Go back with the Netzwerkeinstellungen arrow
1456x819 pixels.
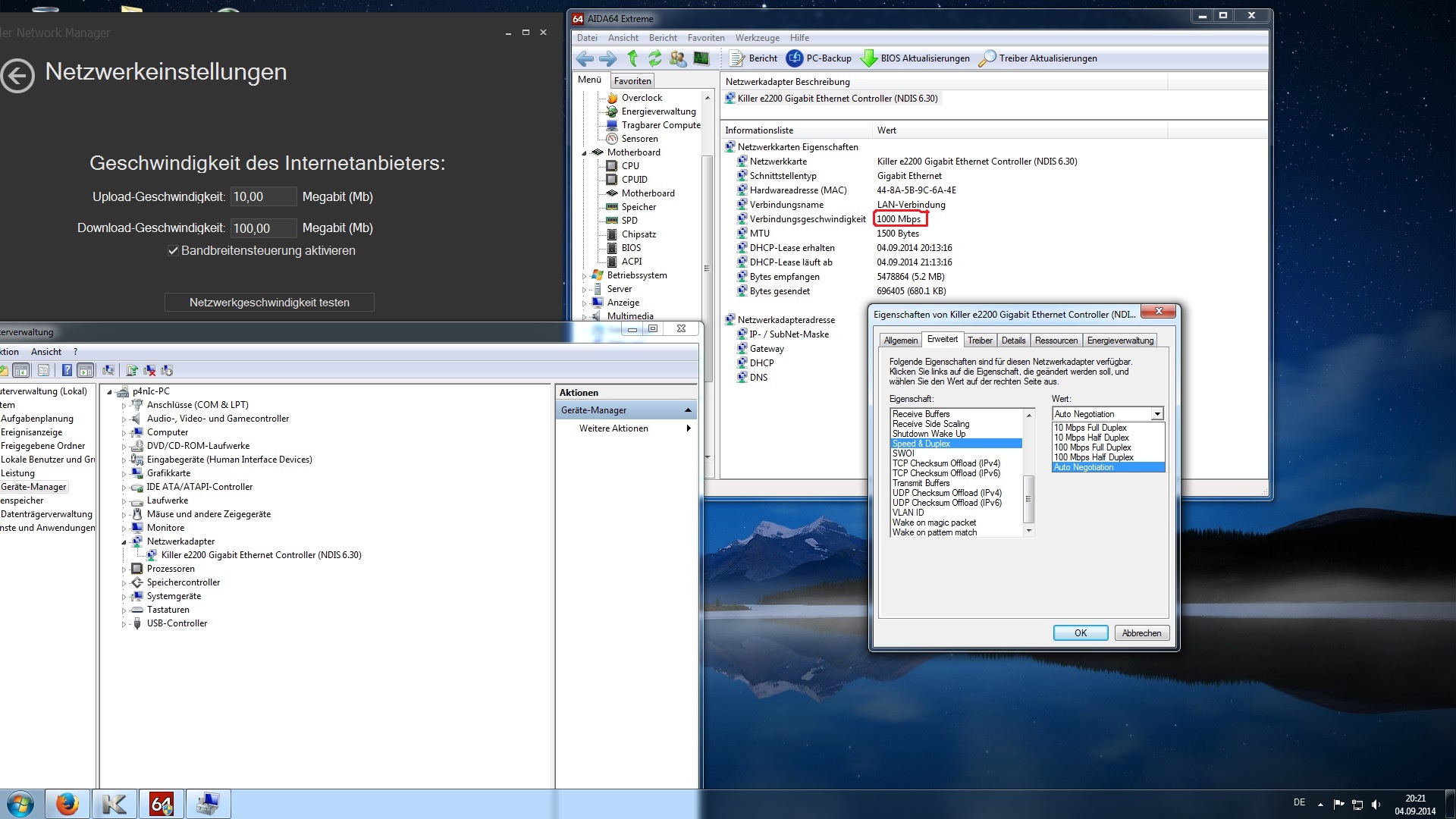coord(18,75)
